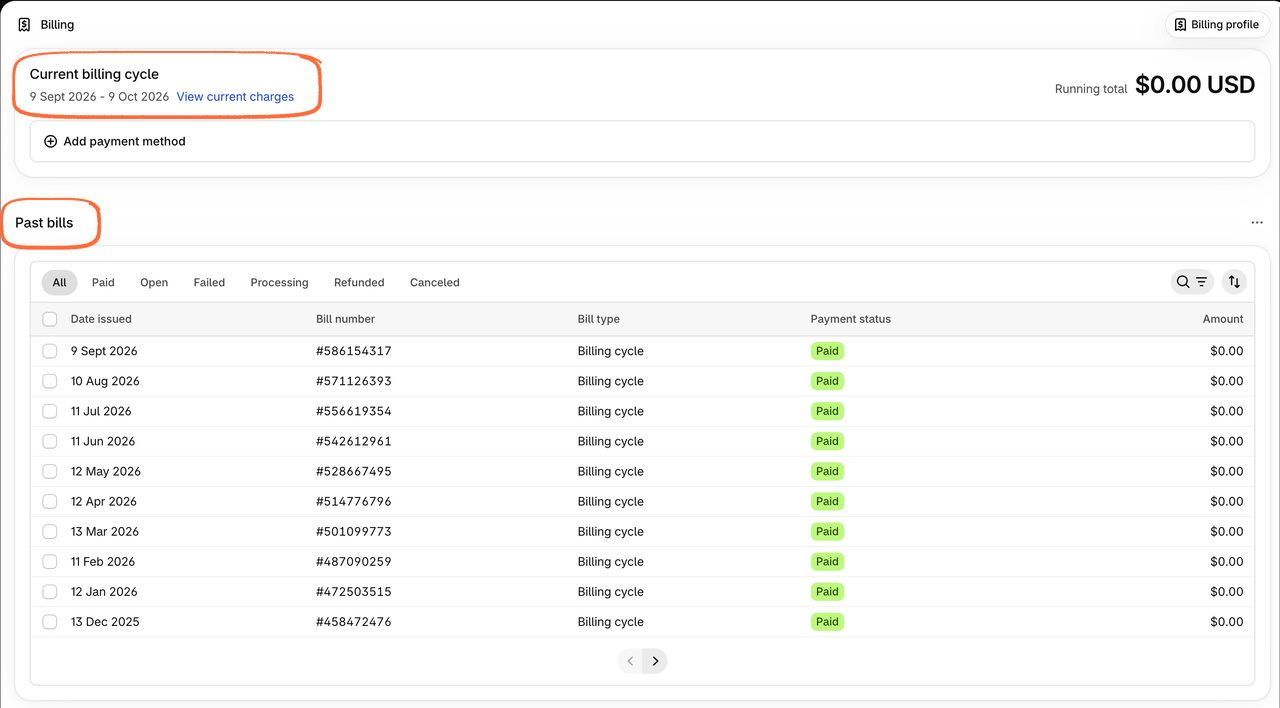Open search and filter for bills
This screenshot has width=1280, height=708.
tap(1192, 282)
